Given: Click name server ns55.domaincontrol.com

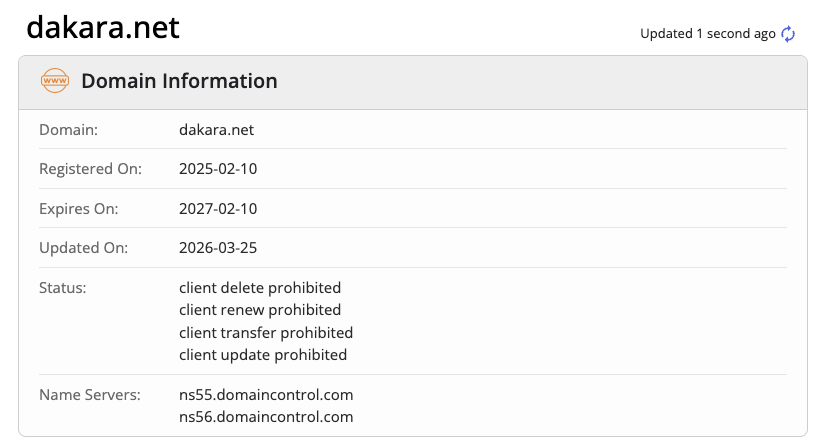Looking at the screenshot, I should click(x=266, y=394).
